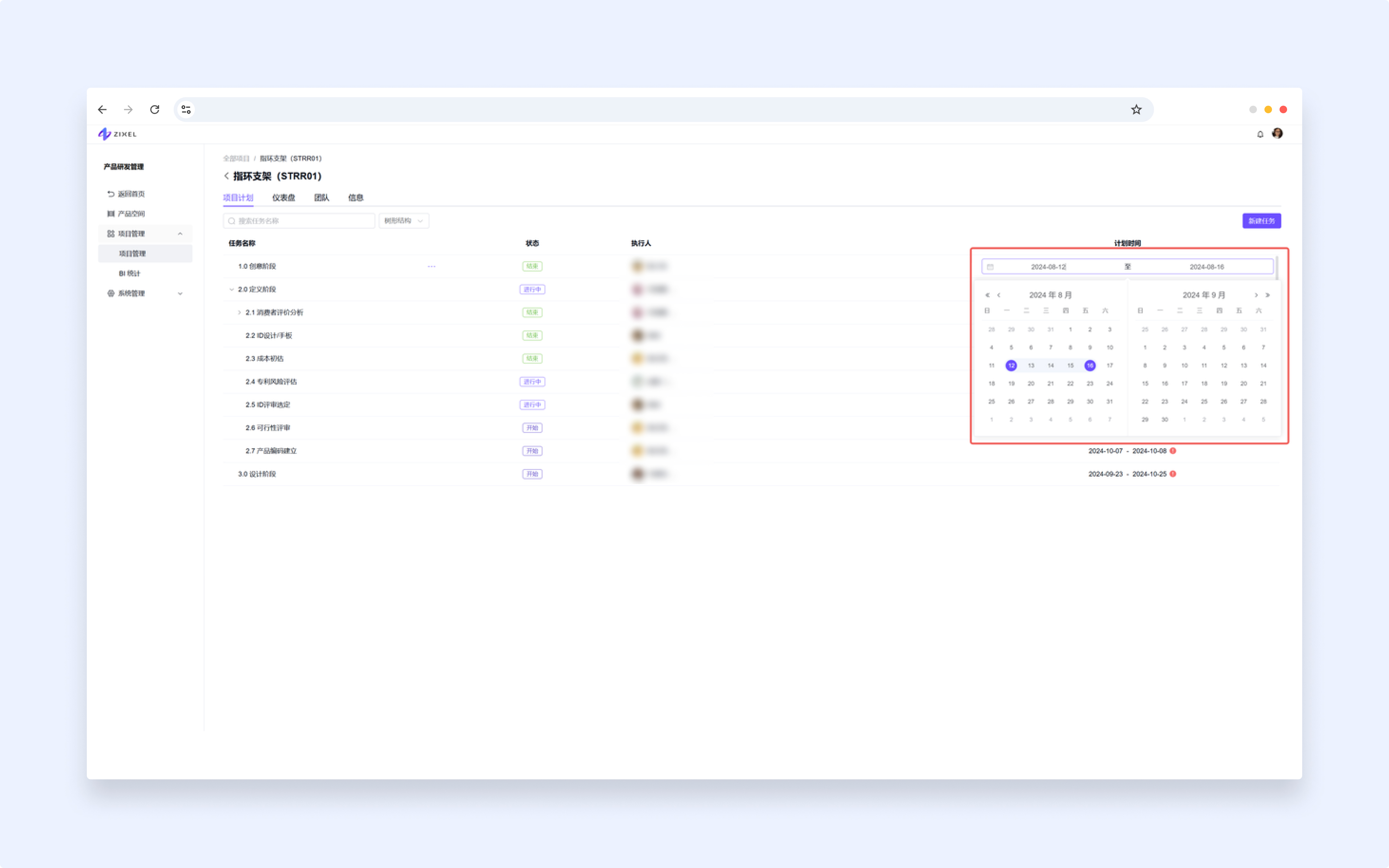Image resolution: width=1389 pixels, height=868 pixels.
Task: Click the 结束 status tag on 1.0 创意阶段
Action: tap(532, 267)
